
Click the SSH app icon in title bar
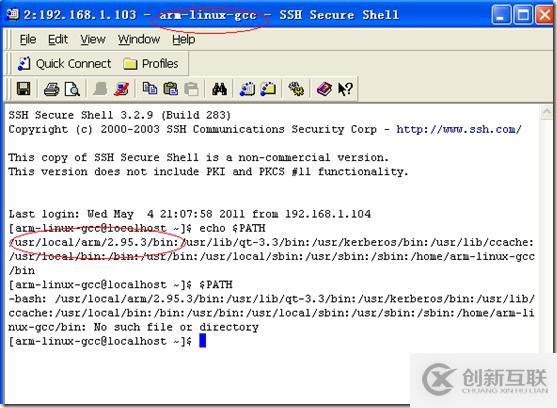pos(12,14)
